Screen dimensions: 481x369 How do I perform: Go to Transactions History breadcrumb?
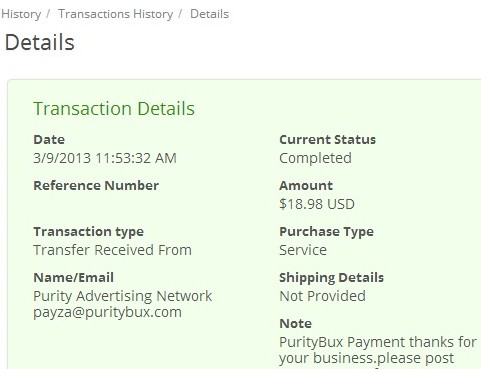pos(116,14)
